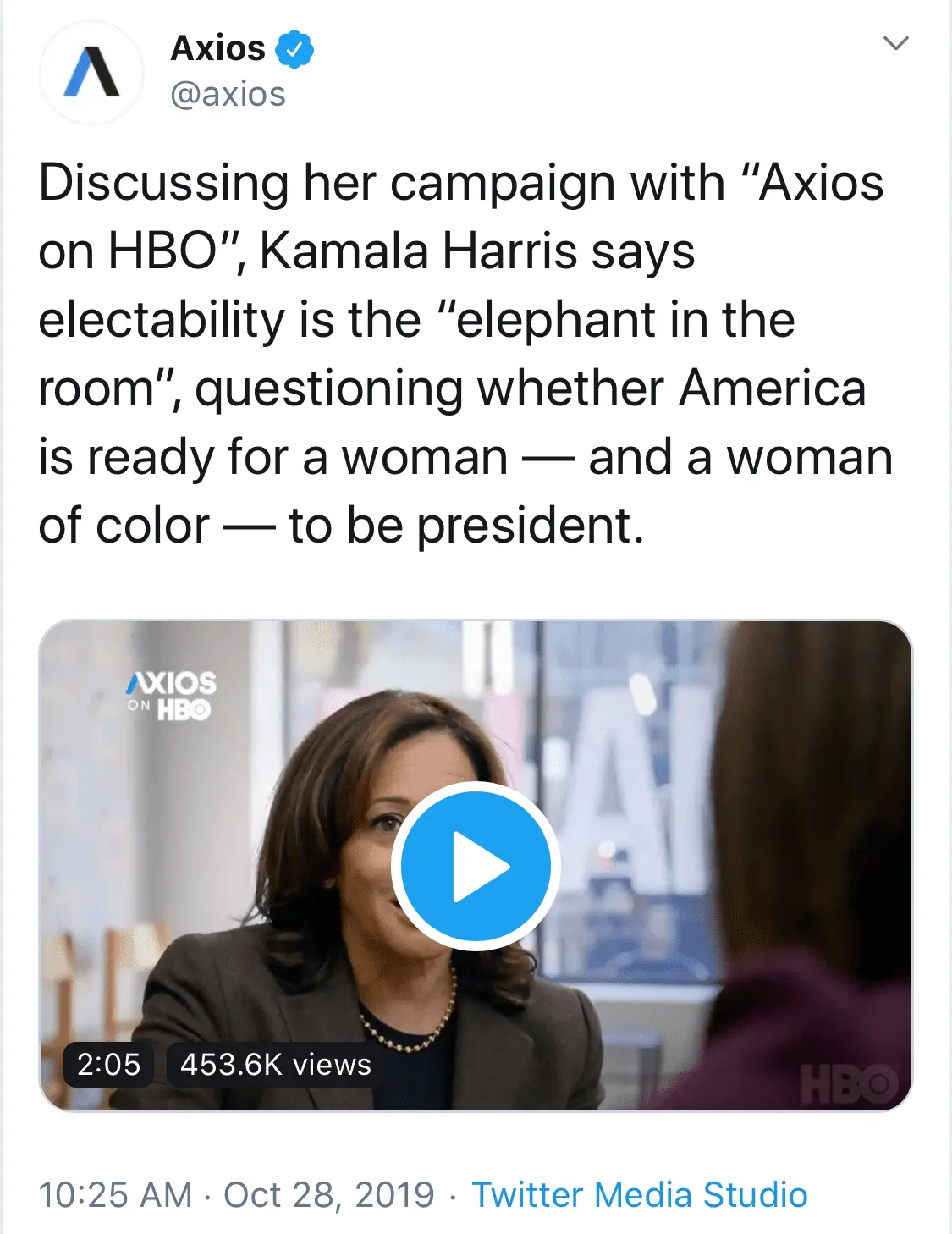Screen dimensions: 952x1234
Task: Click the word "president" in the tweet
Action: pos(525,526)
